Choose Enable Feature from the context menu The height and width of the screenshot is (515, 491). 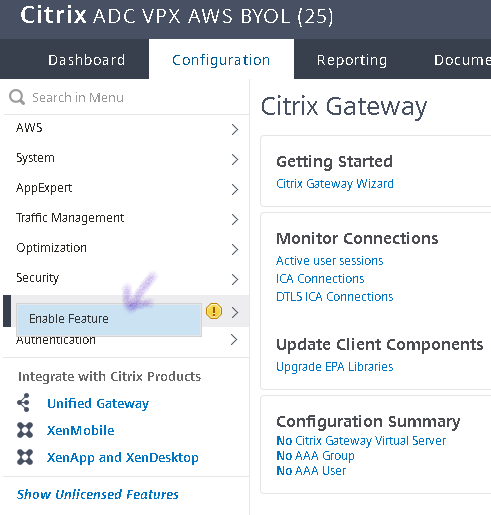(109, 319)
